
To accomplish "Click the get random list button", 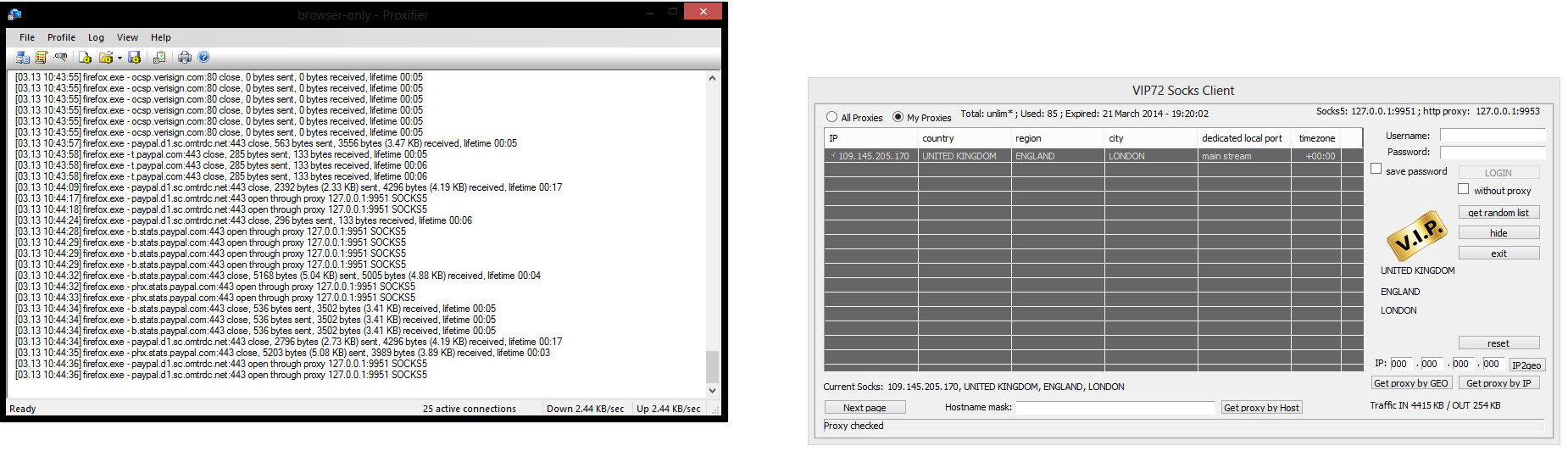I will tap(1498, 212).
